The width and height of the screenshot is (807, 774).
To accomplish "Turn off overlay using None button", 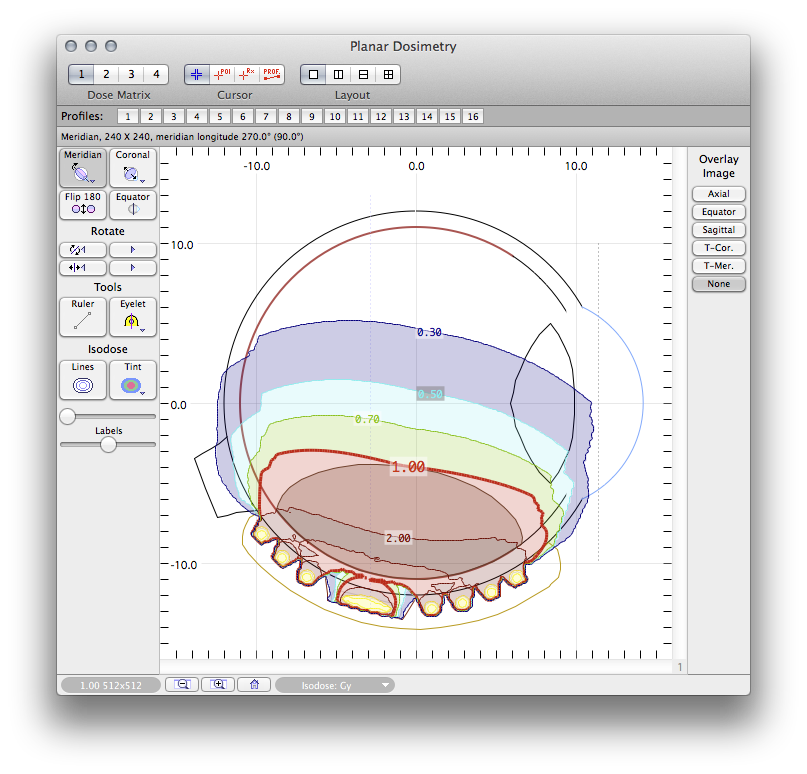I will tap(718, 283).
